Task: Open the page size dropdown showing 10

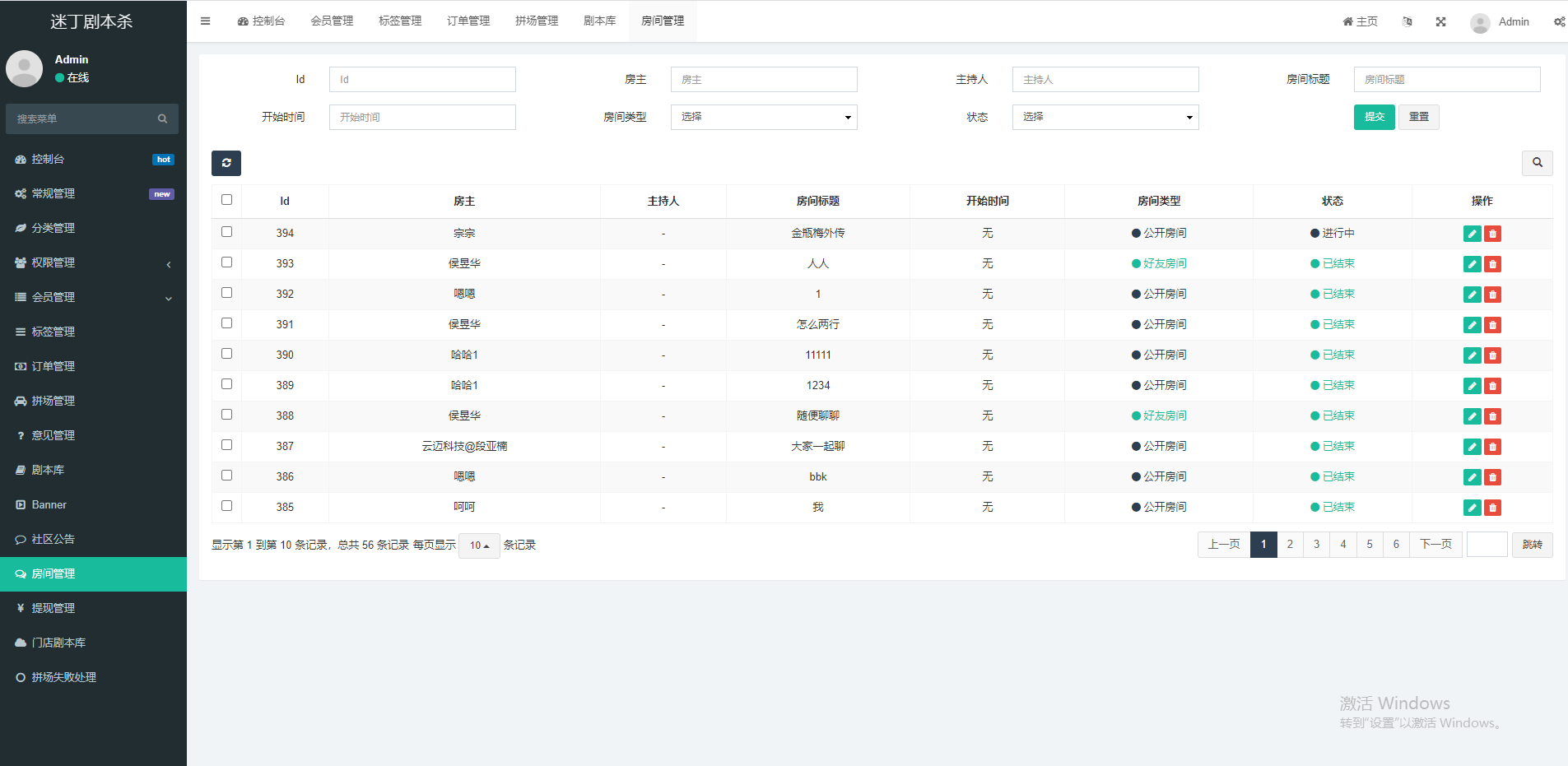Action: pyautogui.click(x=479, y=545)
